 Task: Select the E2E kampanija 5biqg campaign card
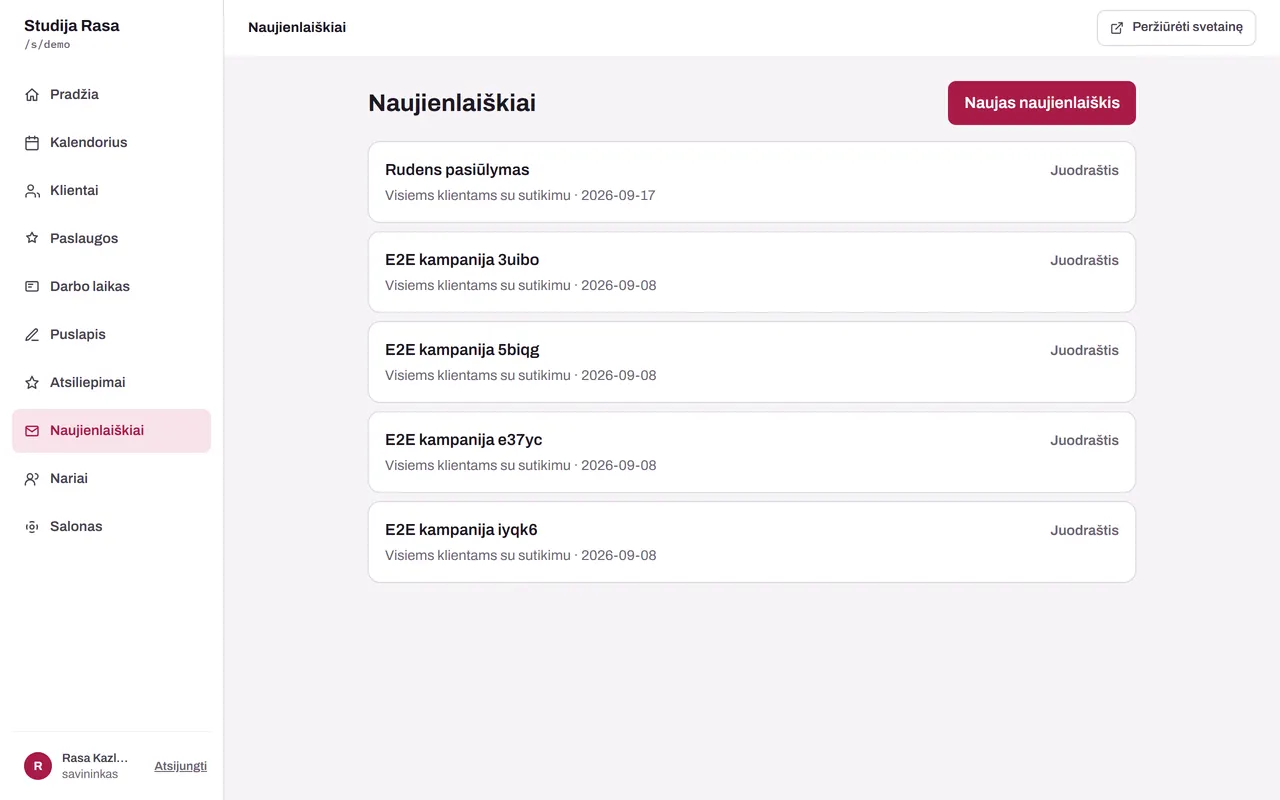[x=752, y=362]
